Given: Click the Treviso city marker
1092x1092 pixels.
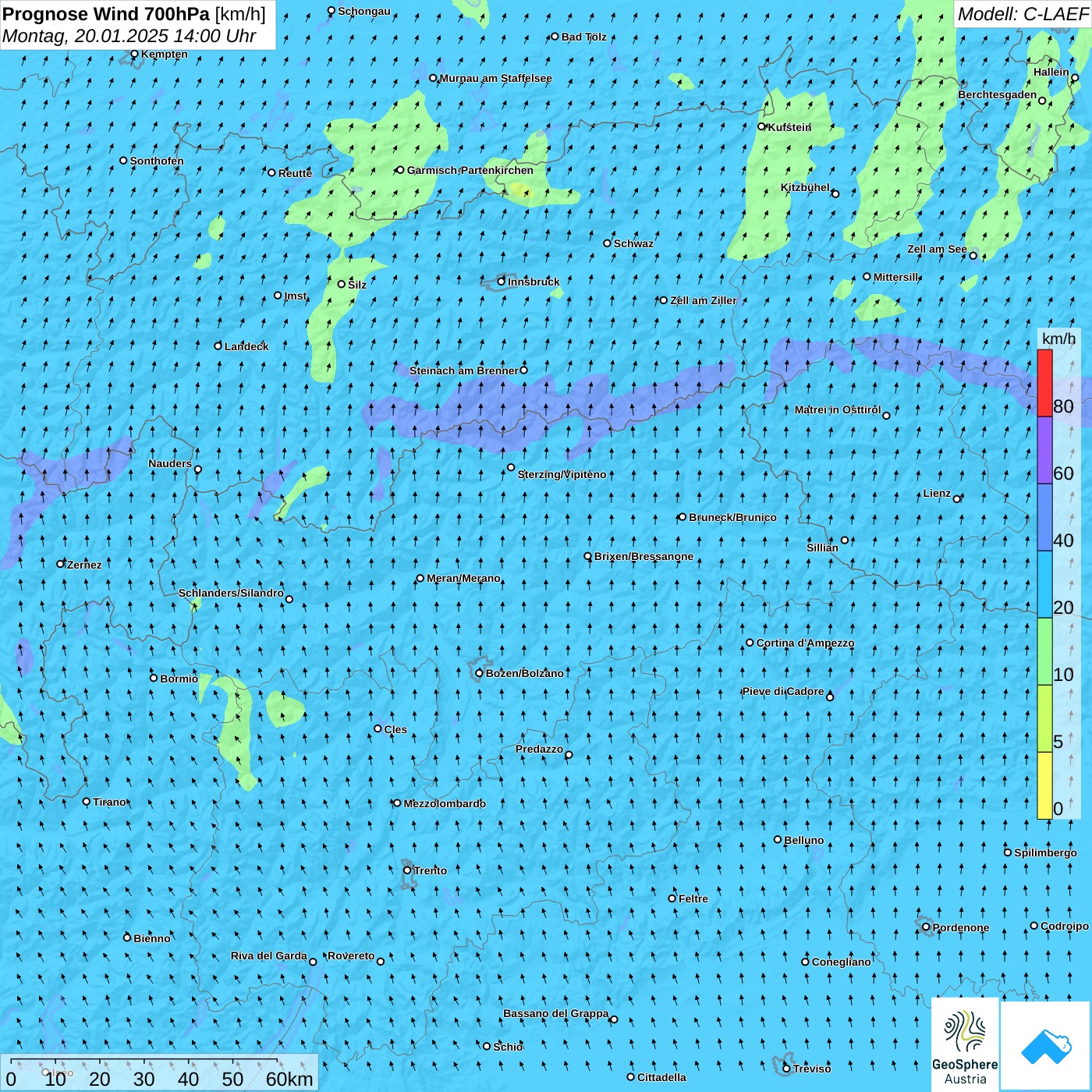Looking at the screenshot, I should click(x=787, y=1069).
